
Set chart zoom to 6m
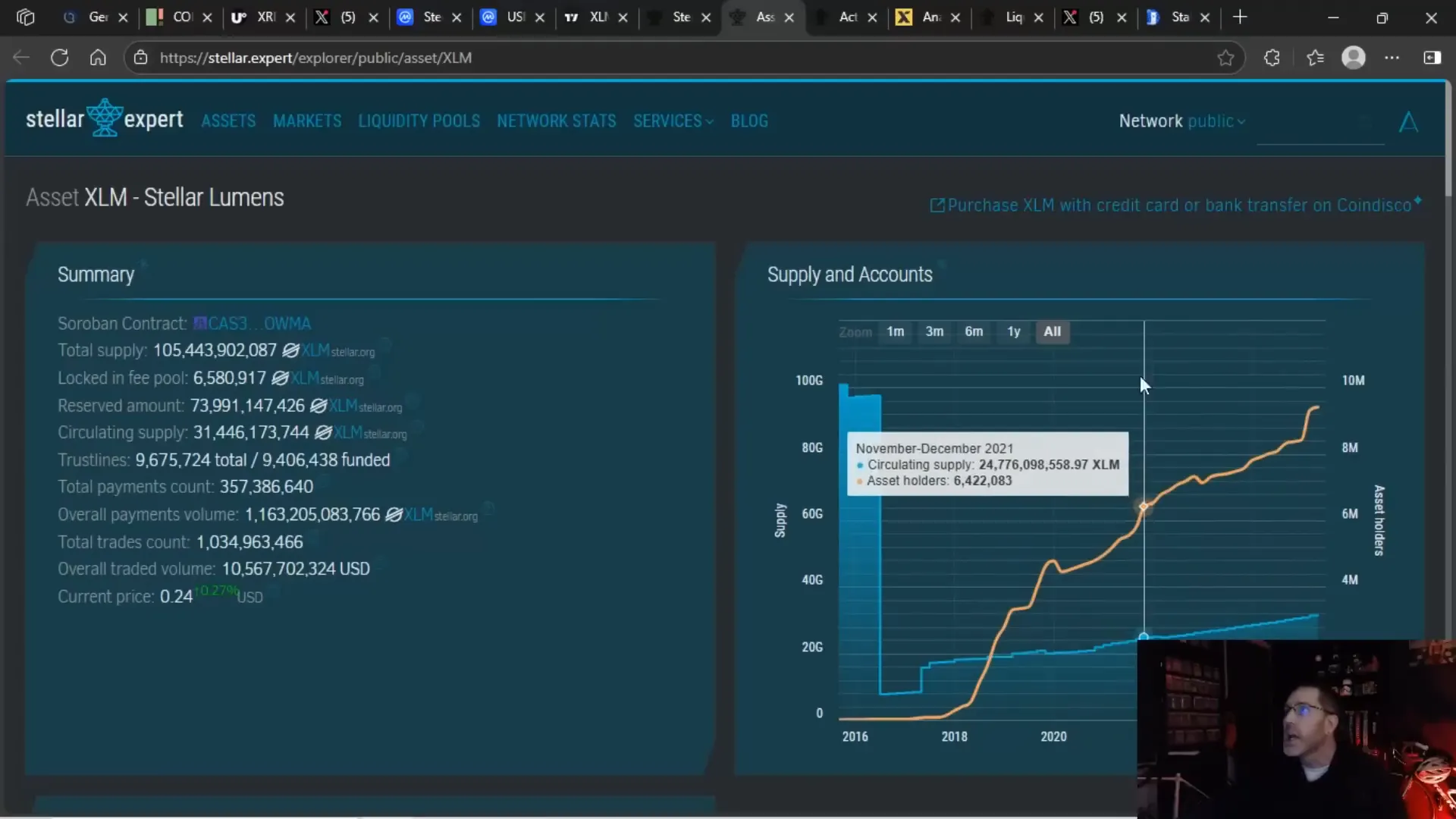click(974, 331)
